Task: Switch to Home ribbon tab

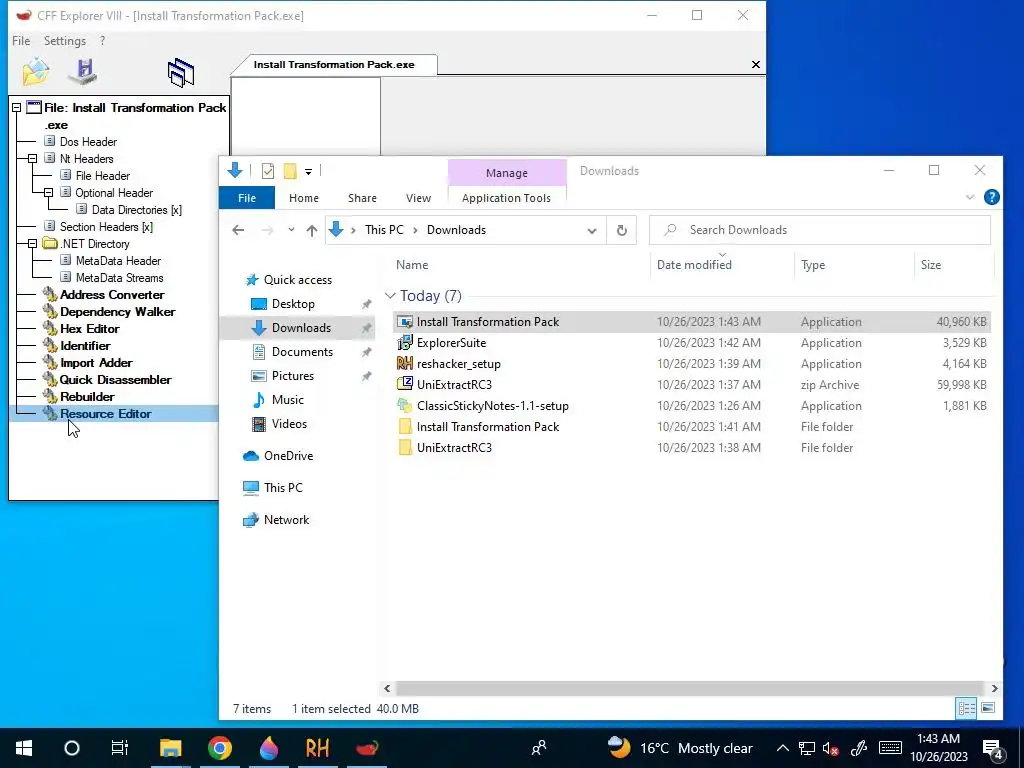Action: pyautogui.click(x=304, y=198)
